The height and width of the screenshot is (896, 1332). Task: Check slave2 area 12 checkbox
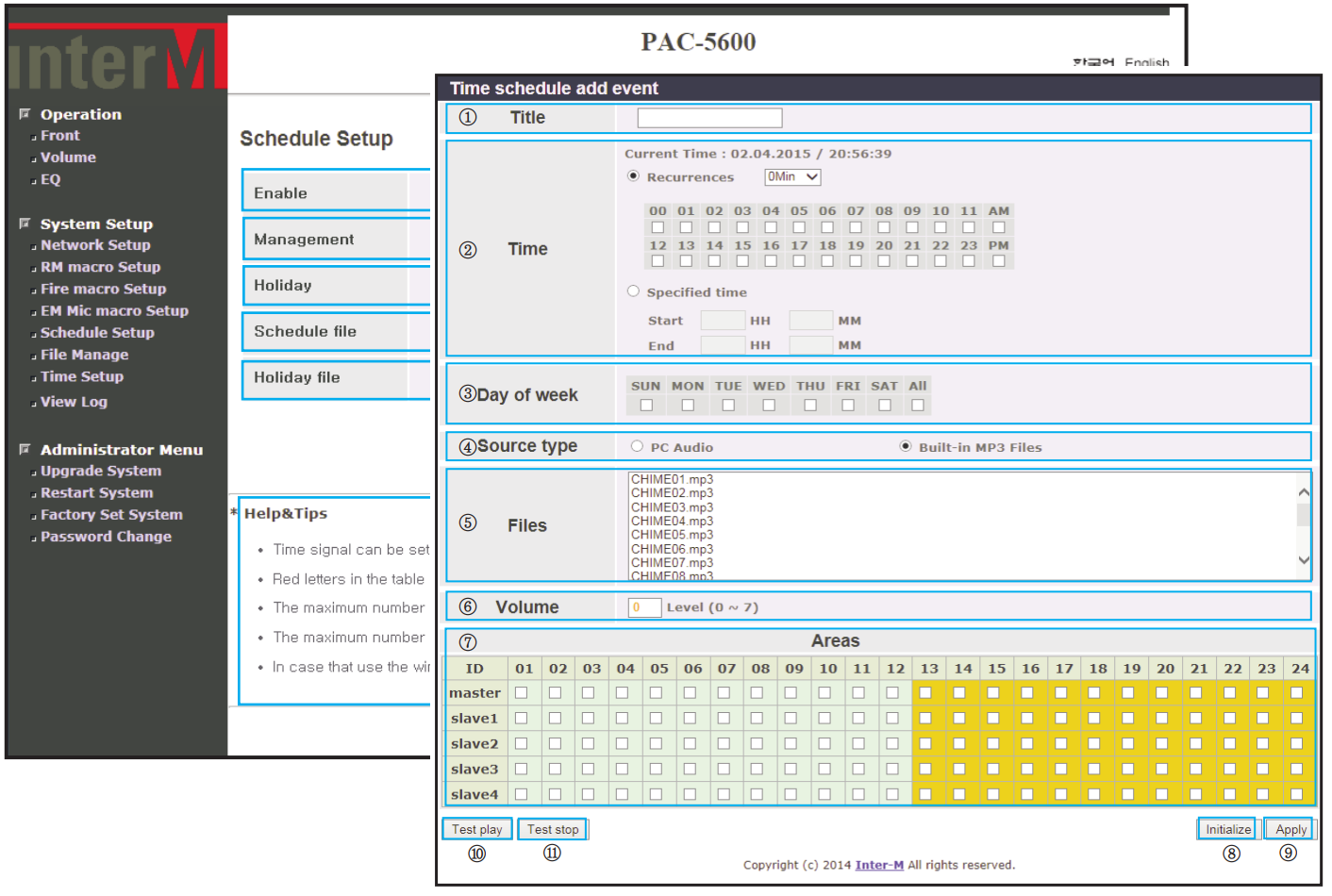click(892, 743)
